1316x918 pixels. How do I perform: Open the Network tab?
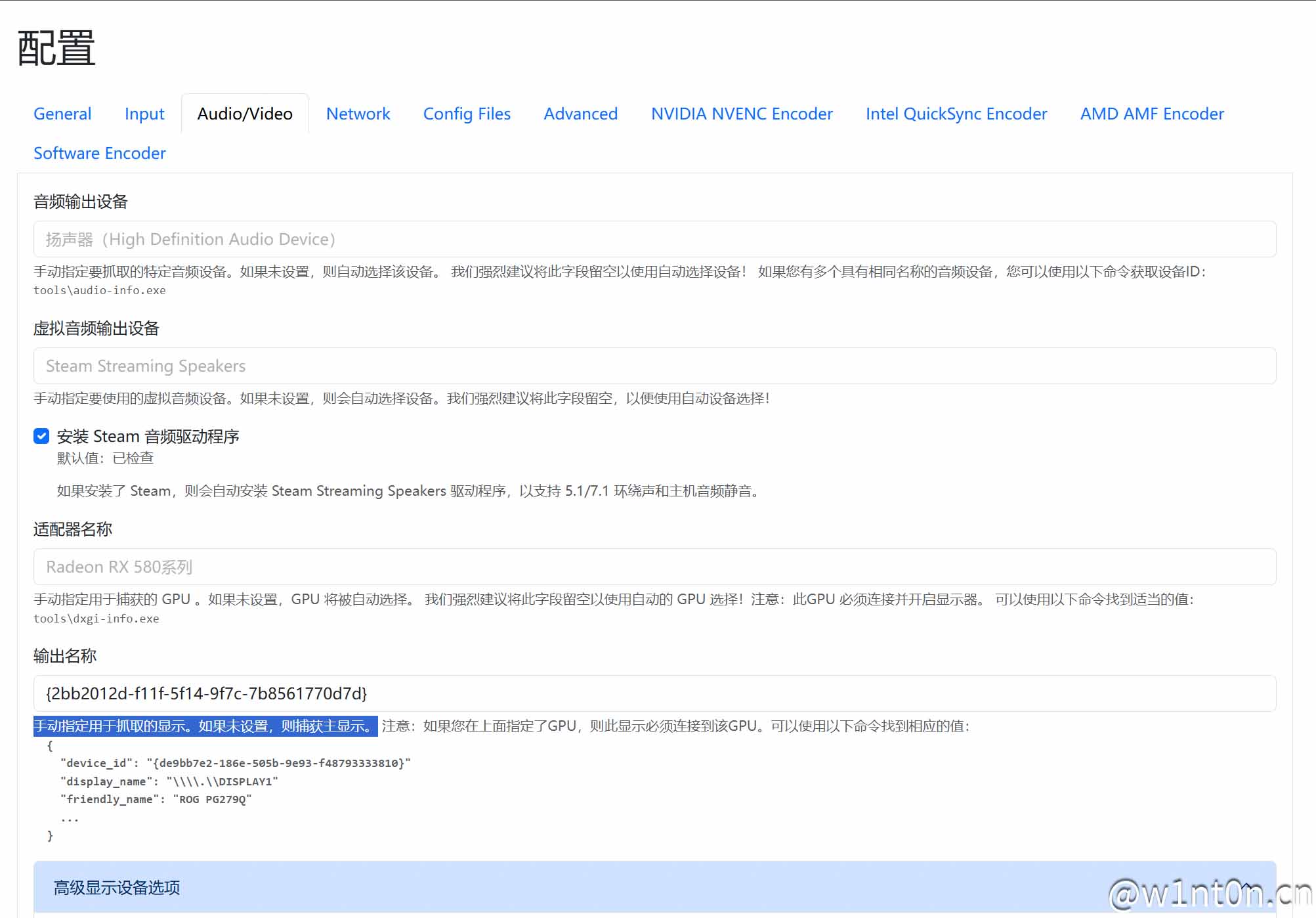click(358, 114)
